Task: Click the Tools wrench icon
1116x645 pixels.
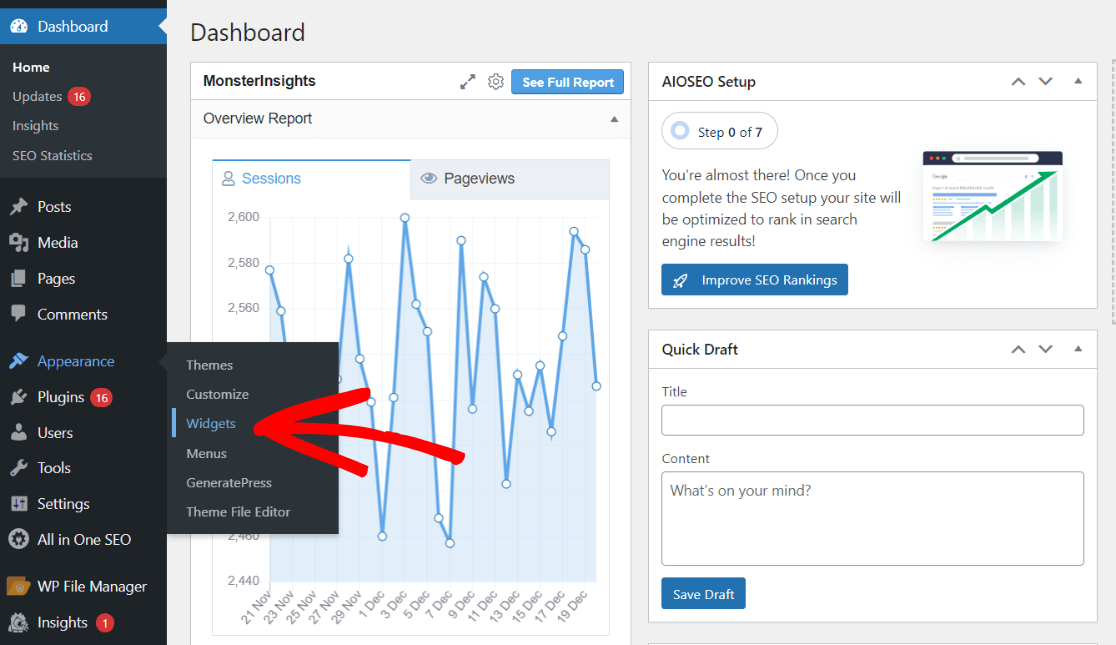Action: pyautogui.click(x=21, y=467)
